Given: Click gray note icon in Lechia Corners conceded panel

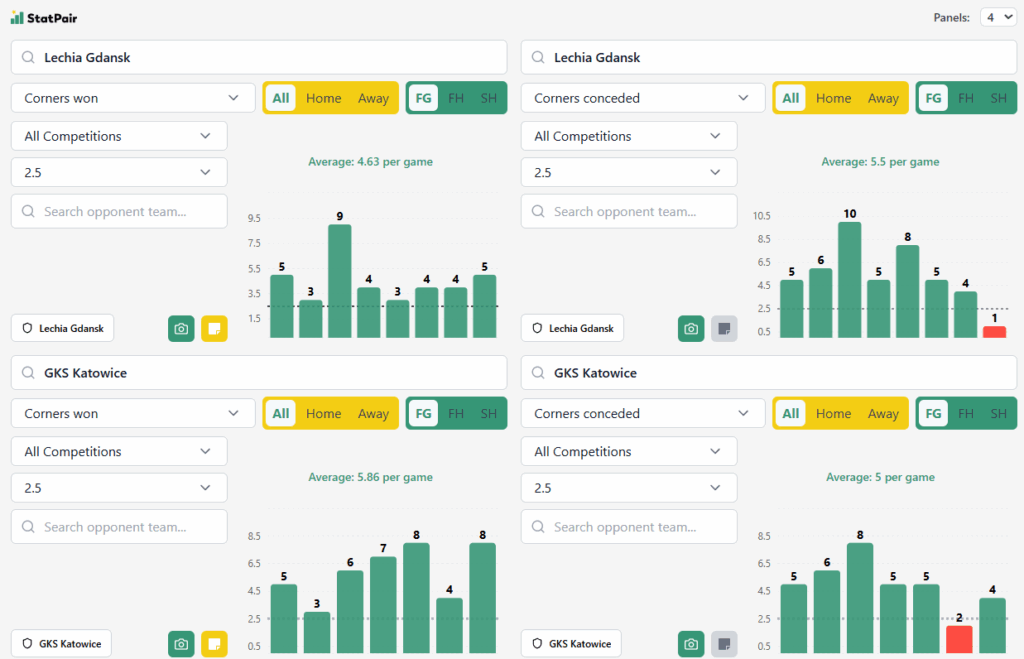Looking at the screenshot, I should click(x=724, y=329).
